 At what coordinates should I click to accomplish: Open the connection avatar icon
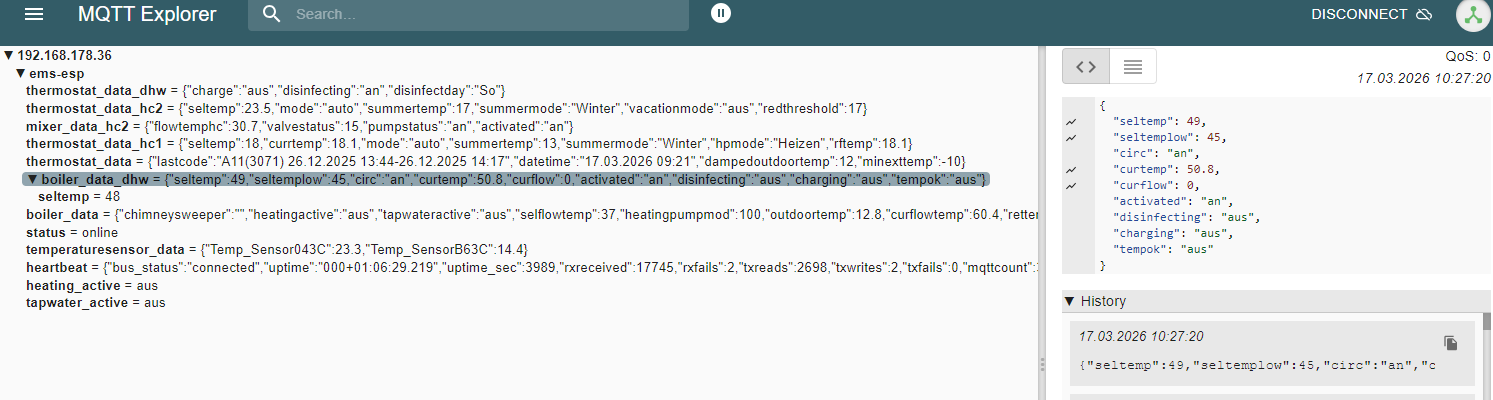tap(1471, 15)
